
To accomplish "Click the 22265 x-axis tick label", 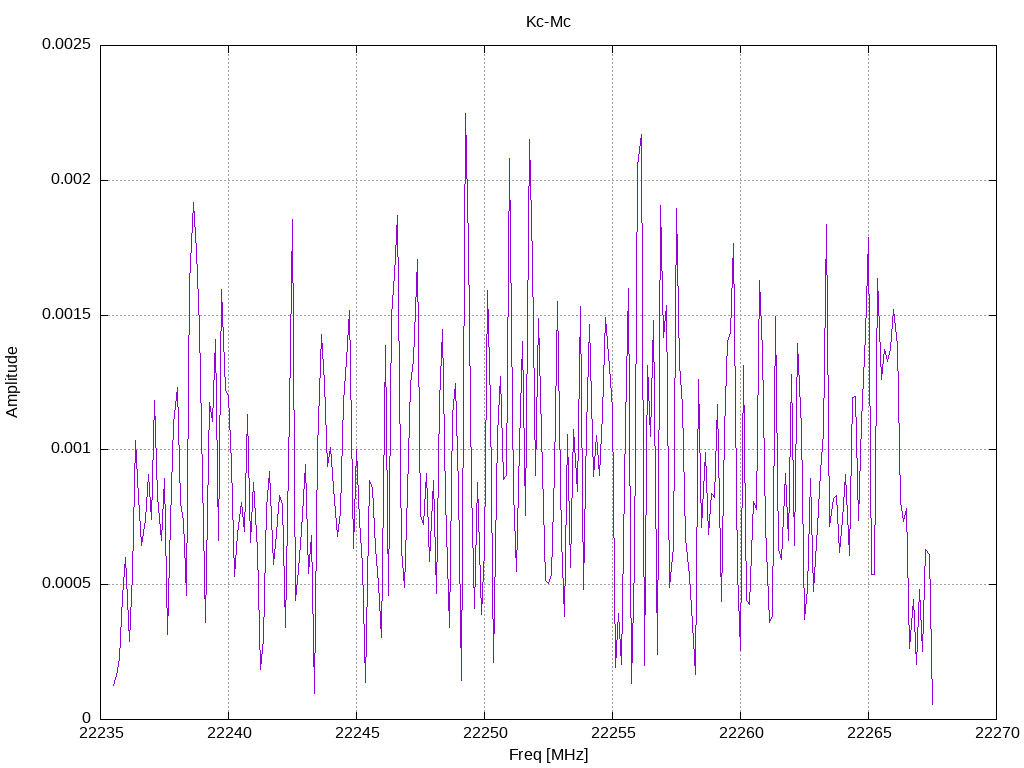I will [869, 733].
